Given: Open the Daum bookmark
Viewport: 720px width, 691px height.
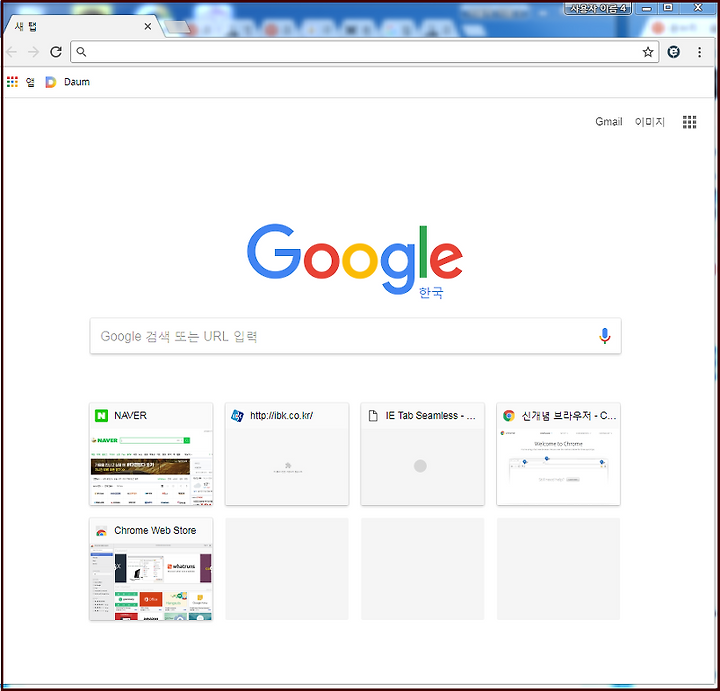Looking at the screenshot, I should [x=68, y=82].
